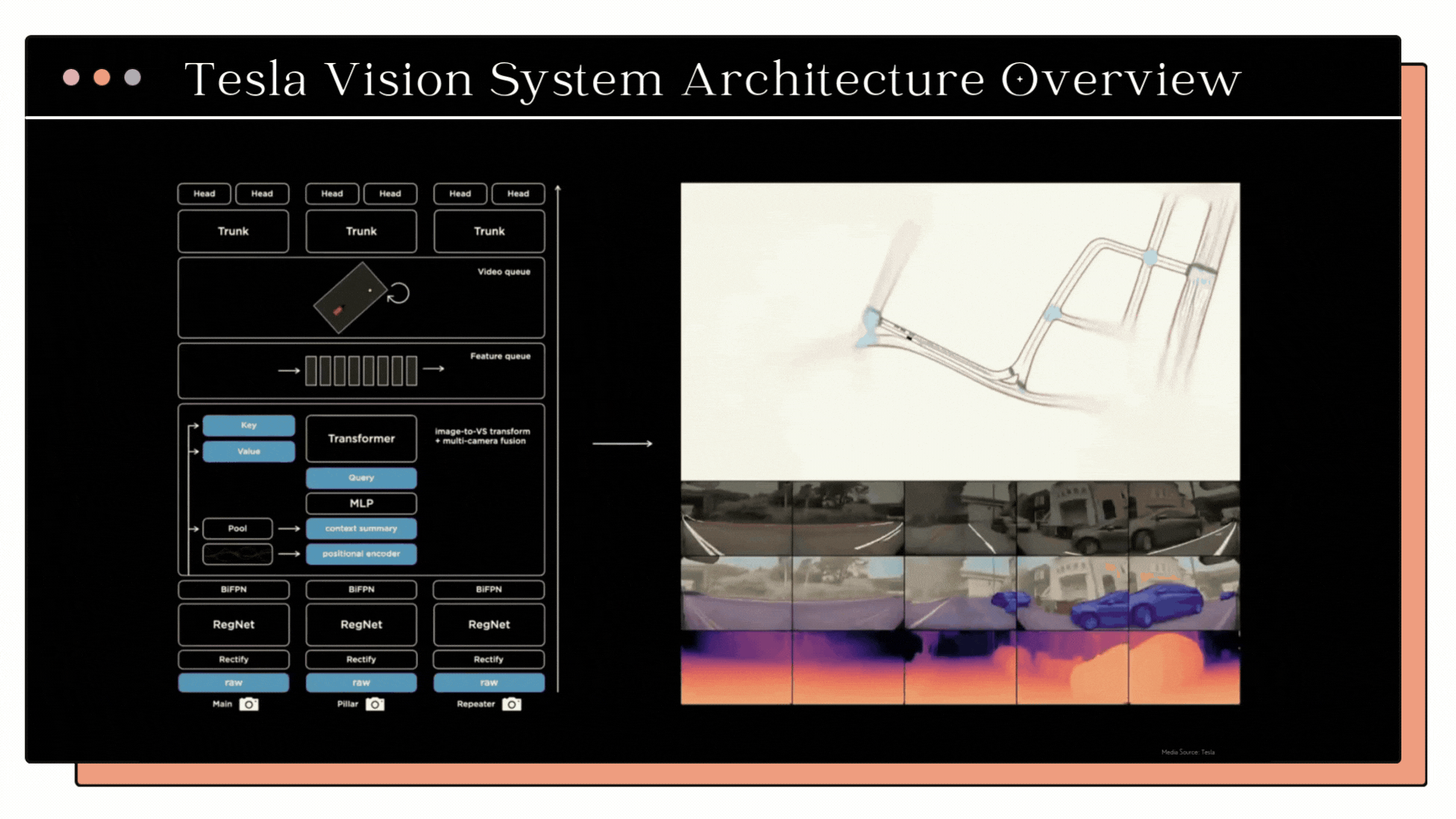Screen dimensions: 1456x819
Task: Click the Rectify box in the Main column
Action: point(234,659)
